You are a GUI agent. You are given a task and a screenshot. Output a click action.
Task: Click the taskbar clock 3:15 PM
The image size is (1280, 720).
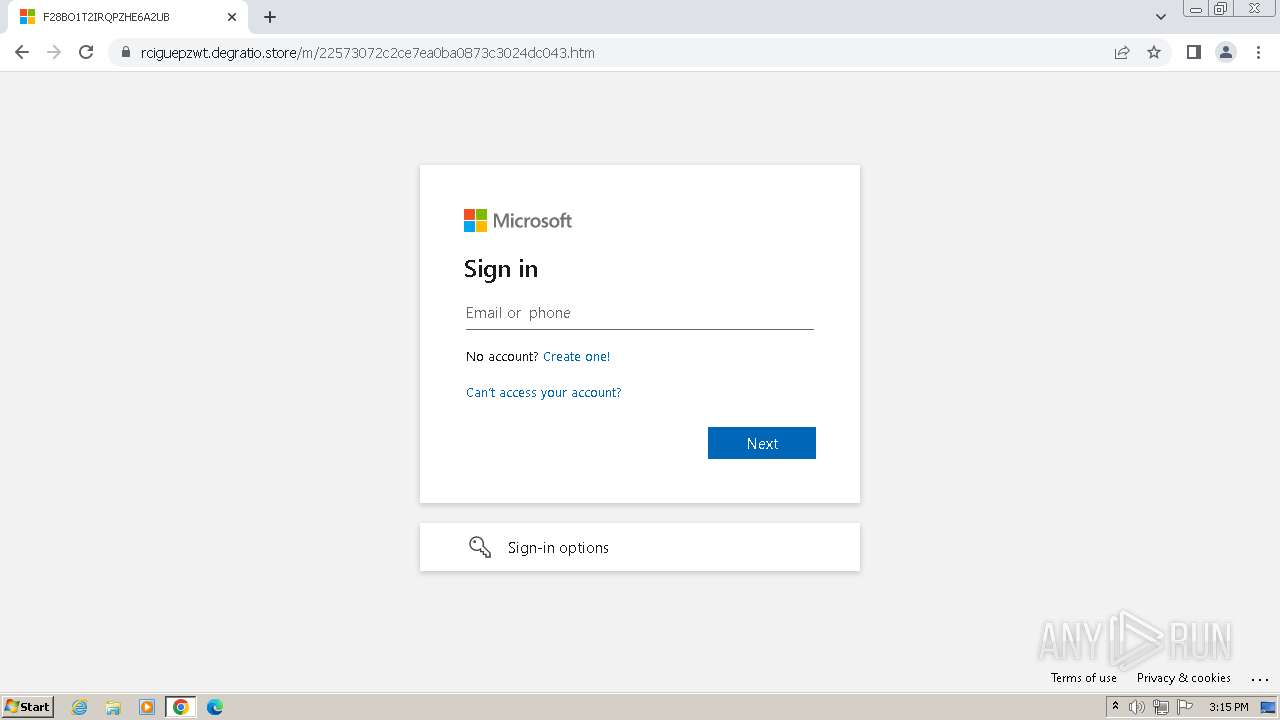point(1229,707)
